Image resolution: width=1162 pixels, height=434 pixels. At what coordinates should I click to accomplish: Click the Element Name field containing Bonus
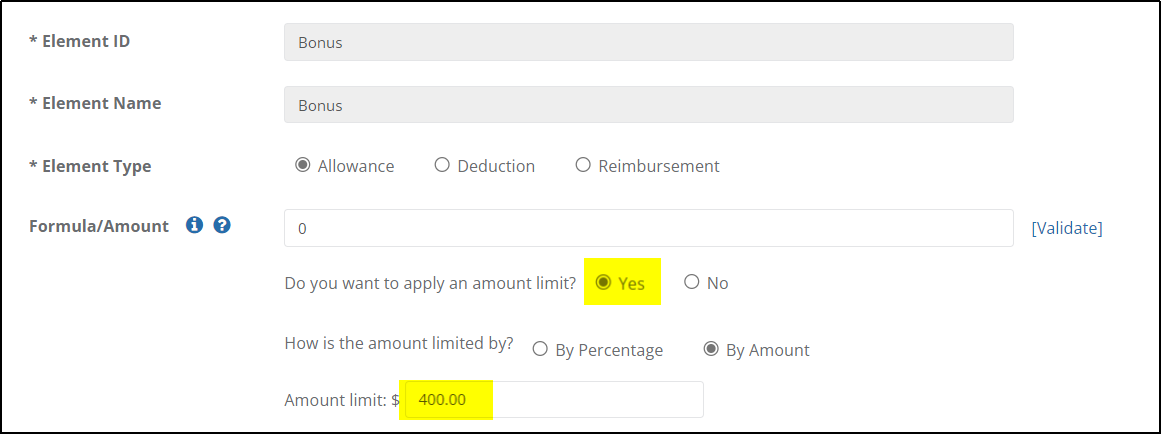point(648,105)
